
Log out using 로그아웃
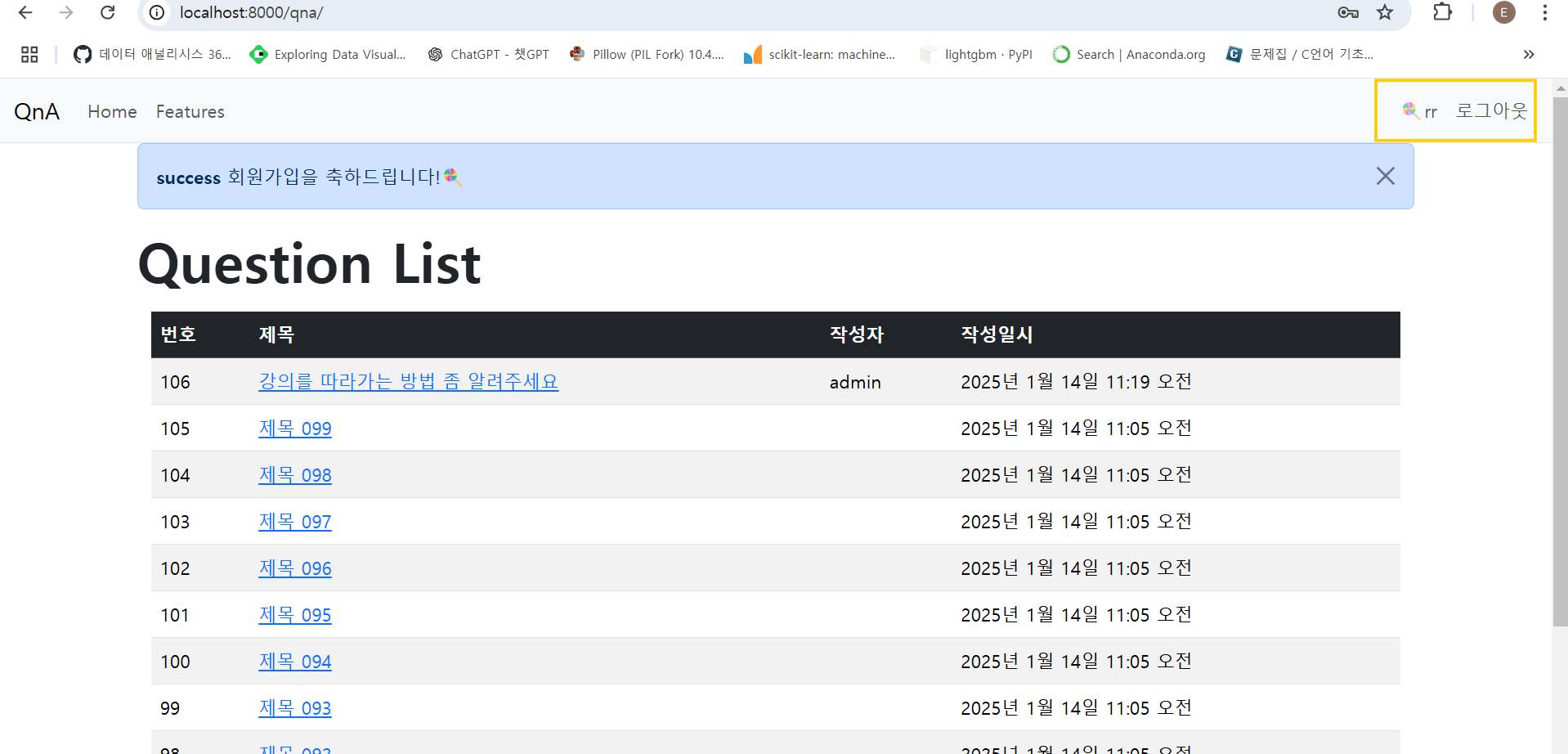tap(1491, 110)
